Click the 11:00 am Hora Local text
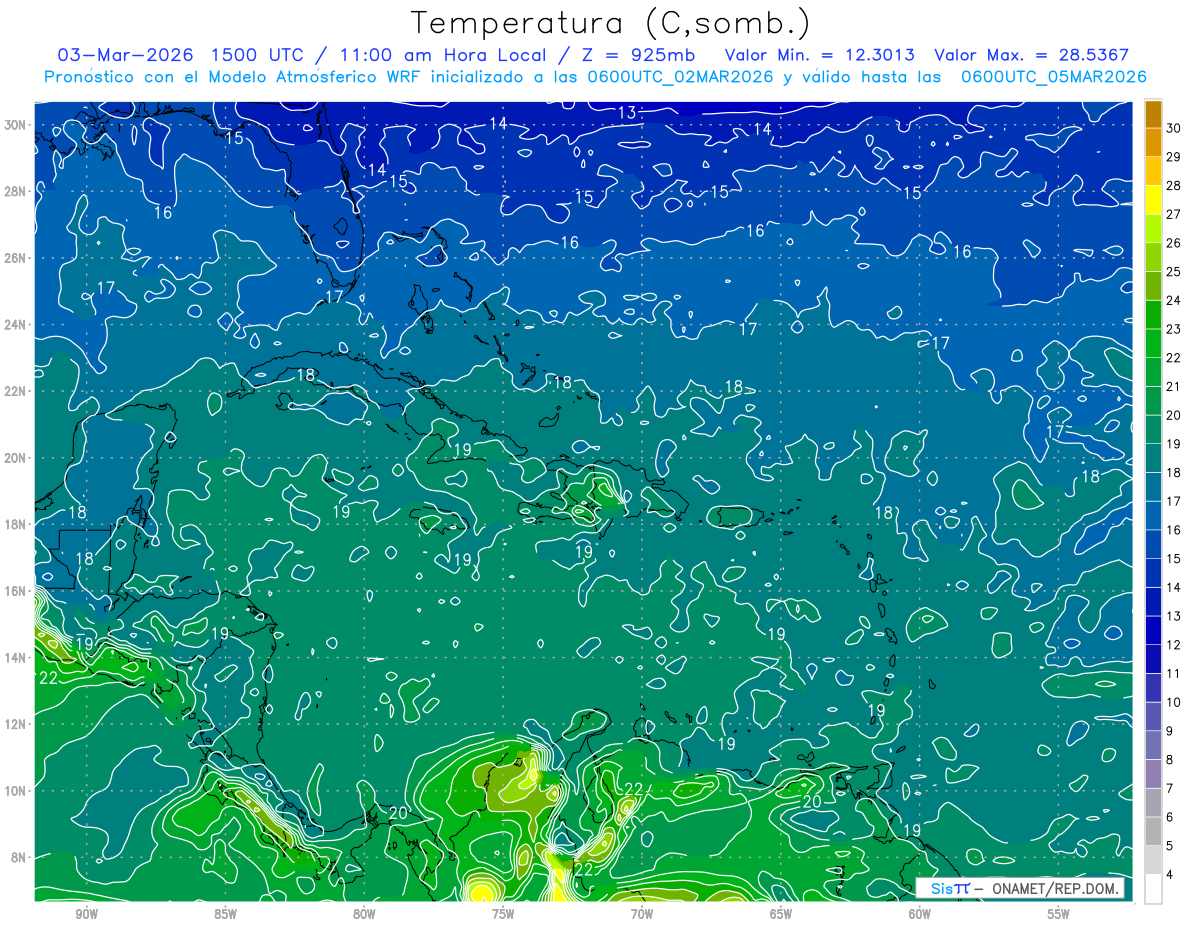This screenshot has width=1200, height=927. [445, 55]
